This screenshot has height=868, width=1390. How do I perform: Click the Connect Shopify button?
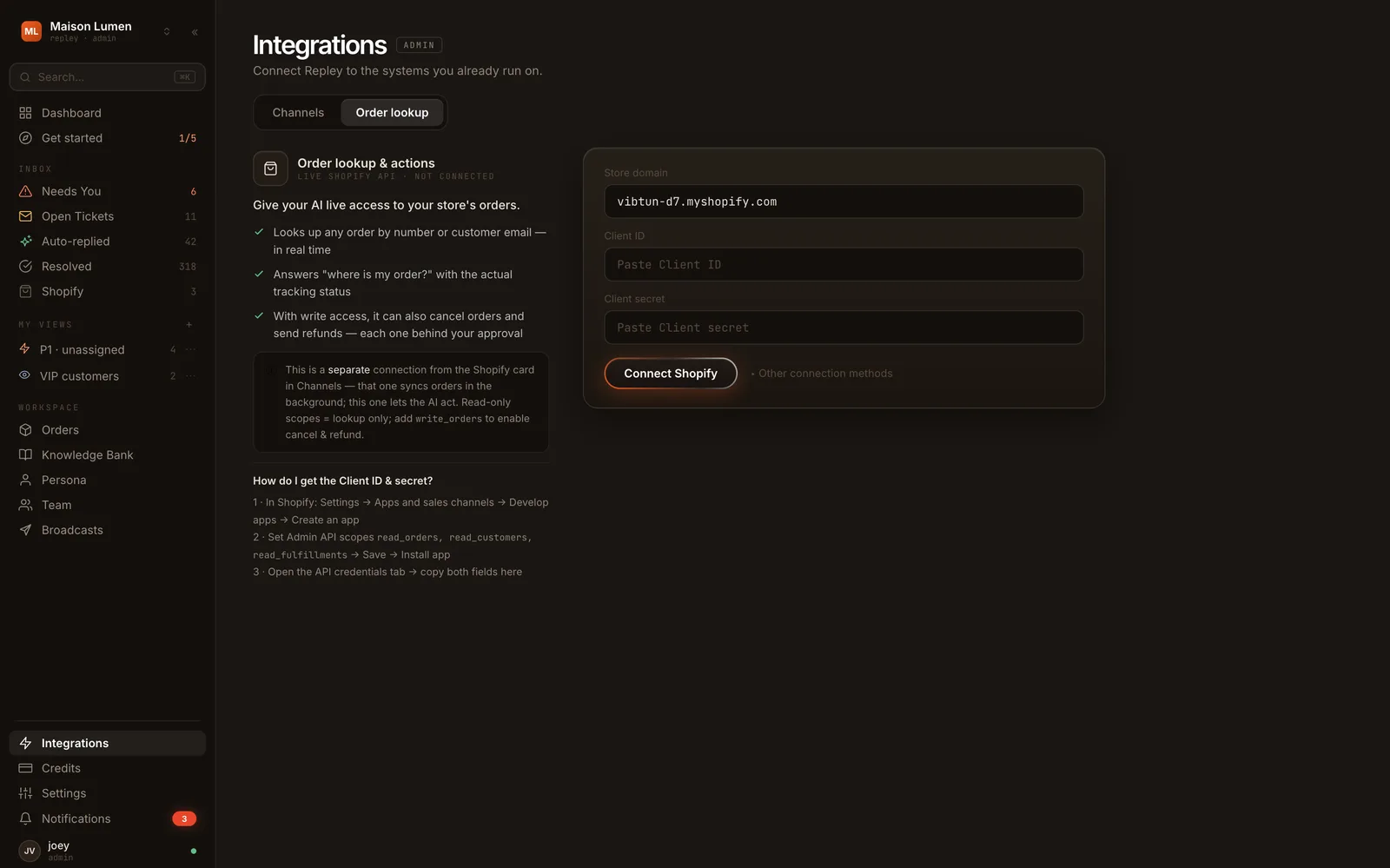(671, 374)
